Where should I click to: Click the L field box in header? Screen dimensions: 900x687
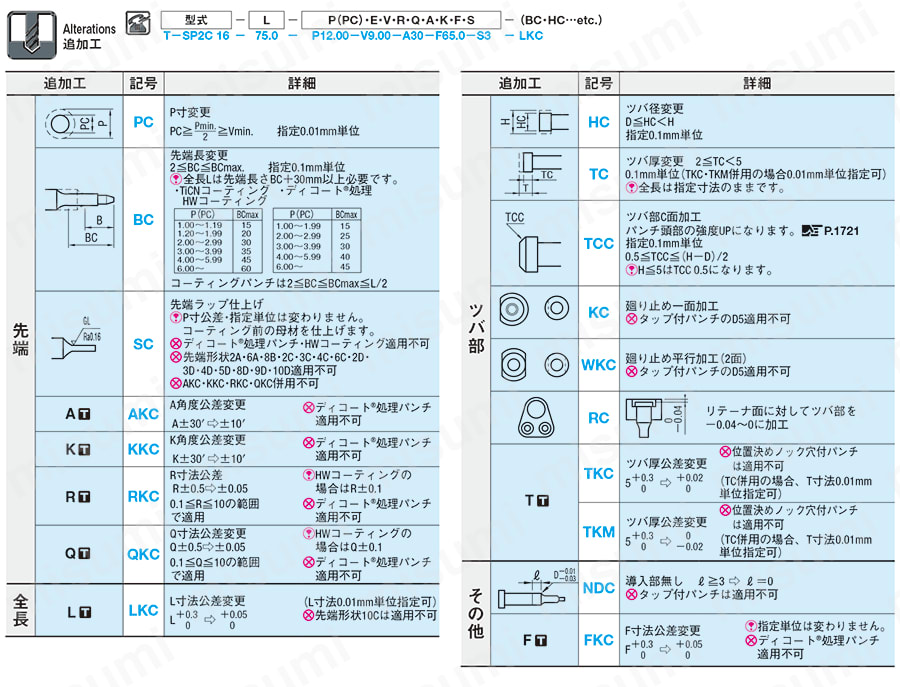(x=266, y=20)
